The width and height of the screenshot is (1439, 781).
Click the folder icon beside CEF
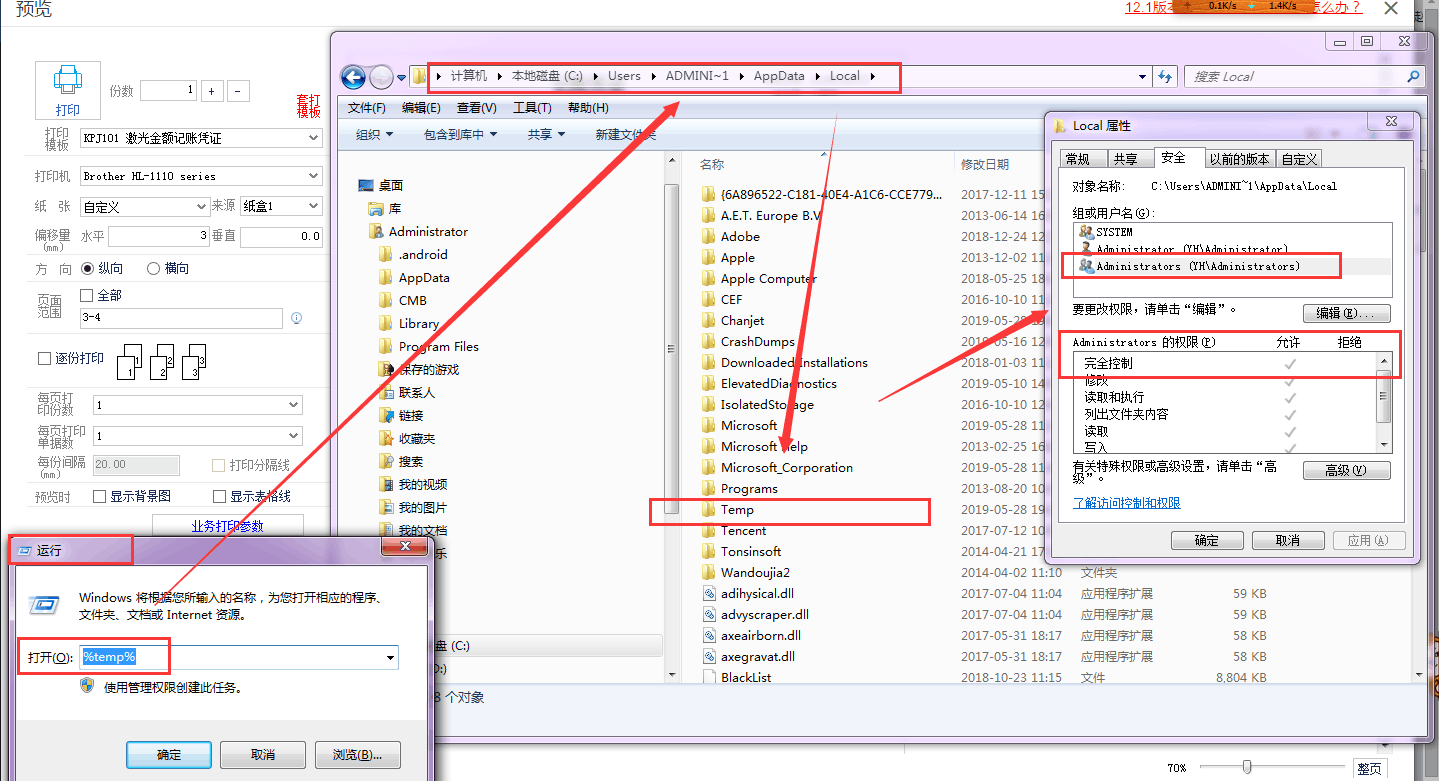pos(708,300)
